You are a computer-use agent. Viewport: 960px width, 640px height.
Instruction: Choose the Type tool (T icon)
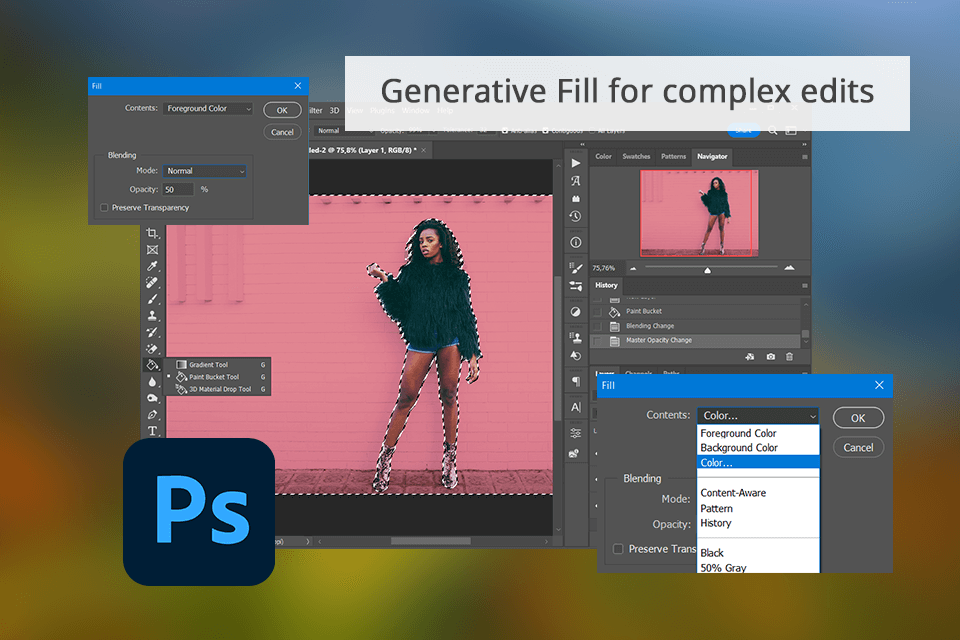(152, 430)
